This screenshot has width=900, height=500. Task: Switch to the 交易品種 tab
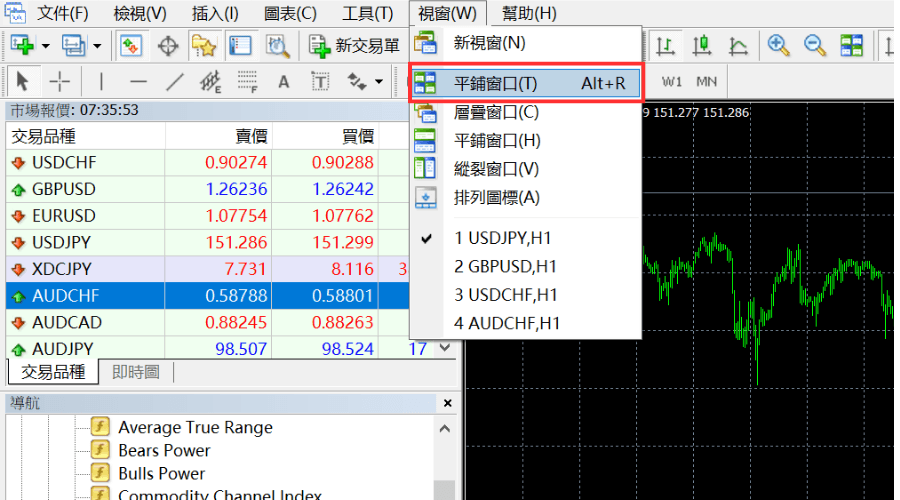pos(53,373)
